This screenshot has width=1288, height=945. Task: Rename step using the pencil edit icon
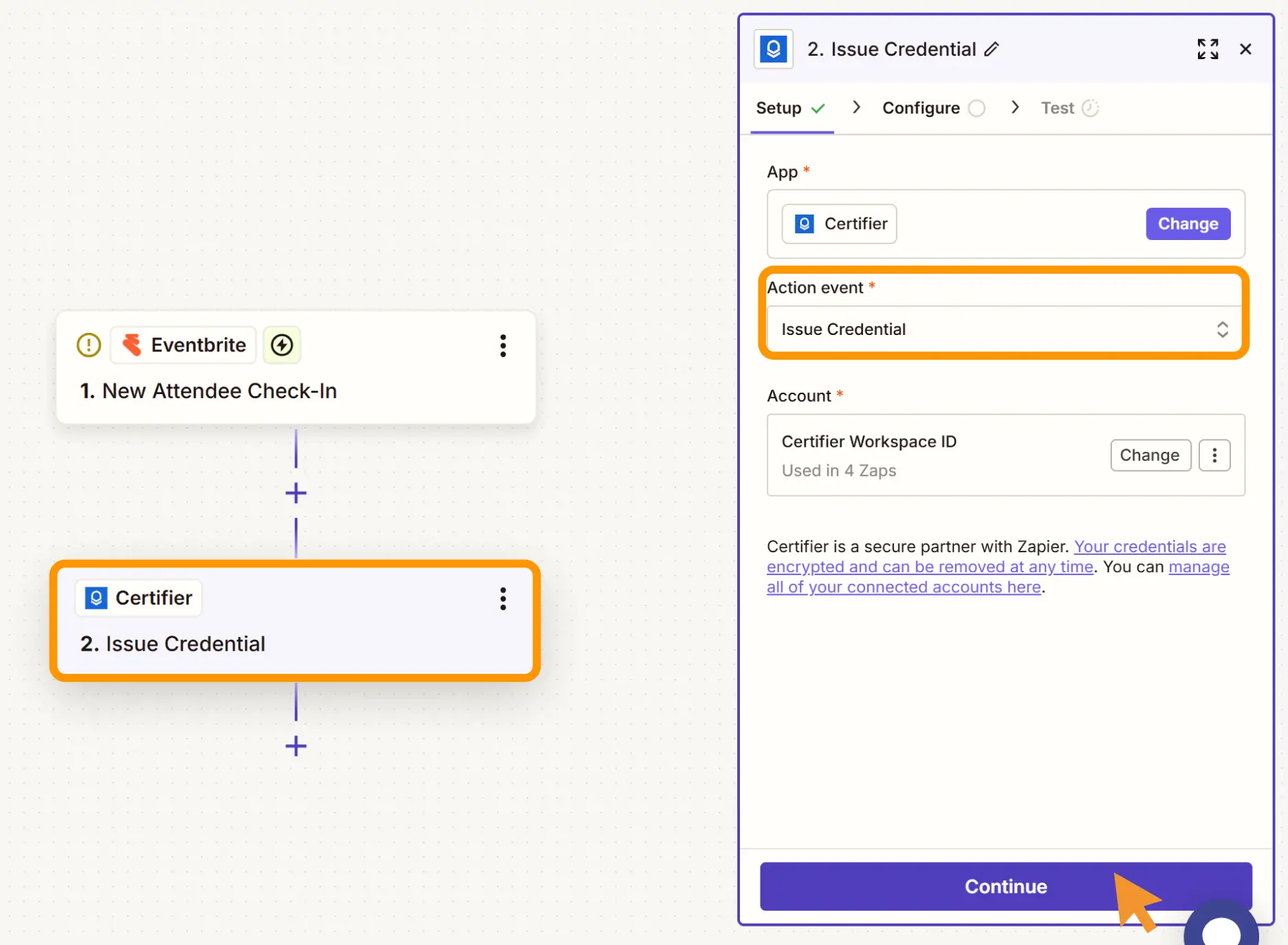click(x=991, y=50)
